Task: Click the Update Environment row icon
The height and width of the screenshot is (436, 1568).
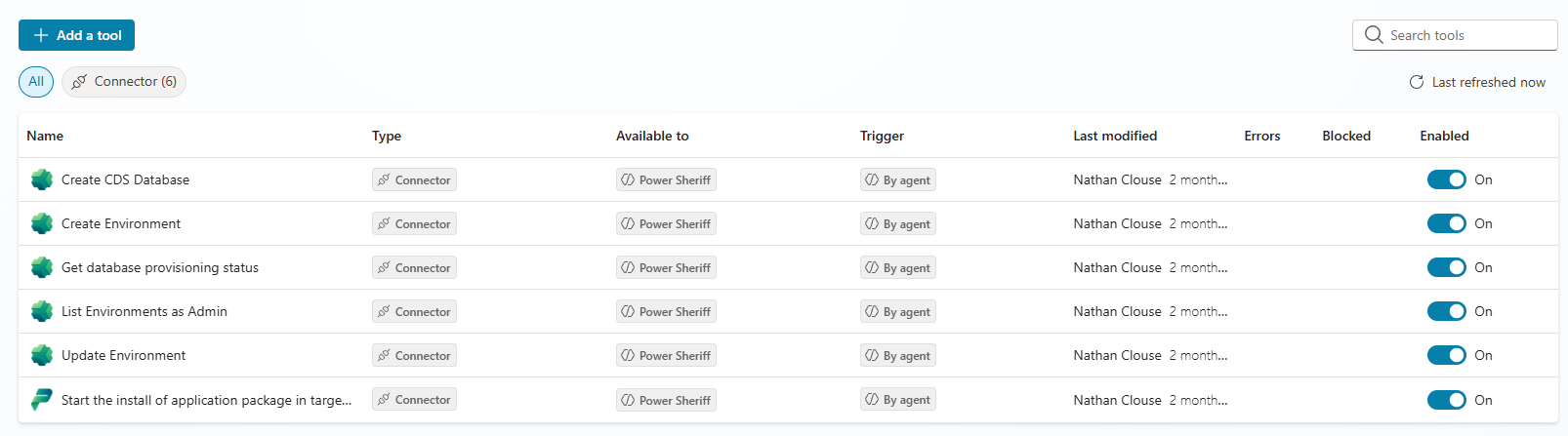Action: coord(42,355)
